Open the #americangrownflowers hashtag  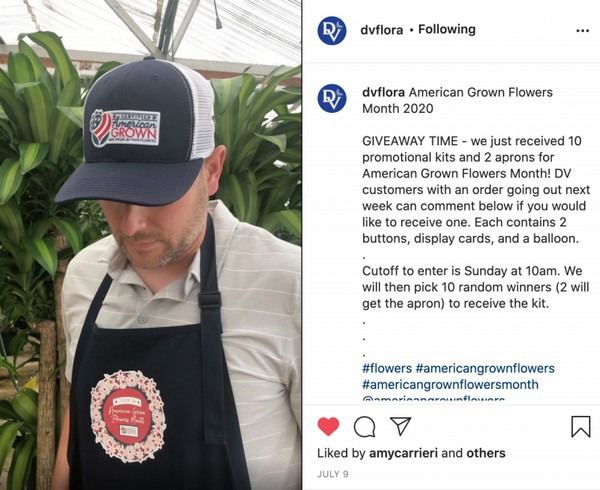[485, 368]
